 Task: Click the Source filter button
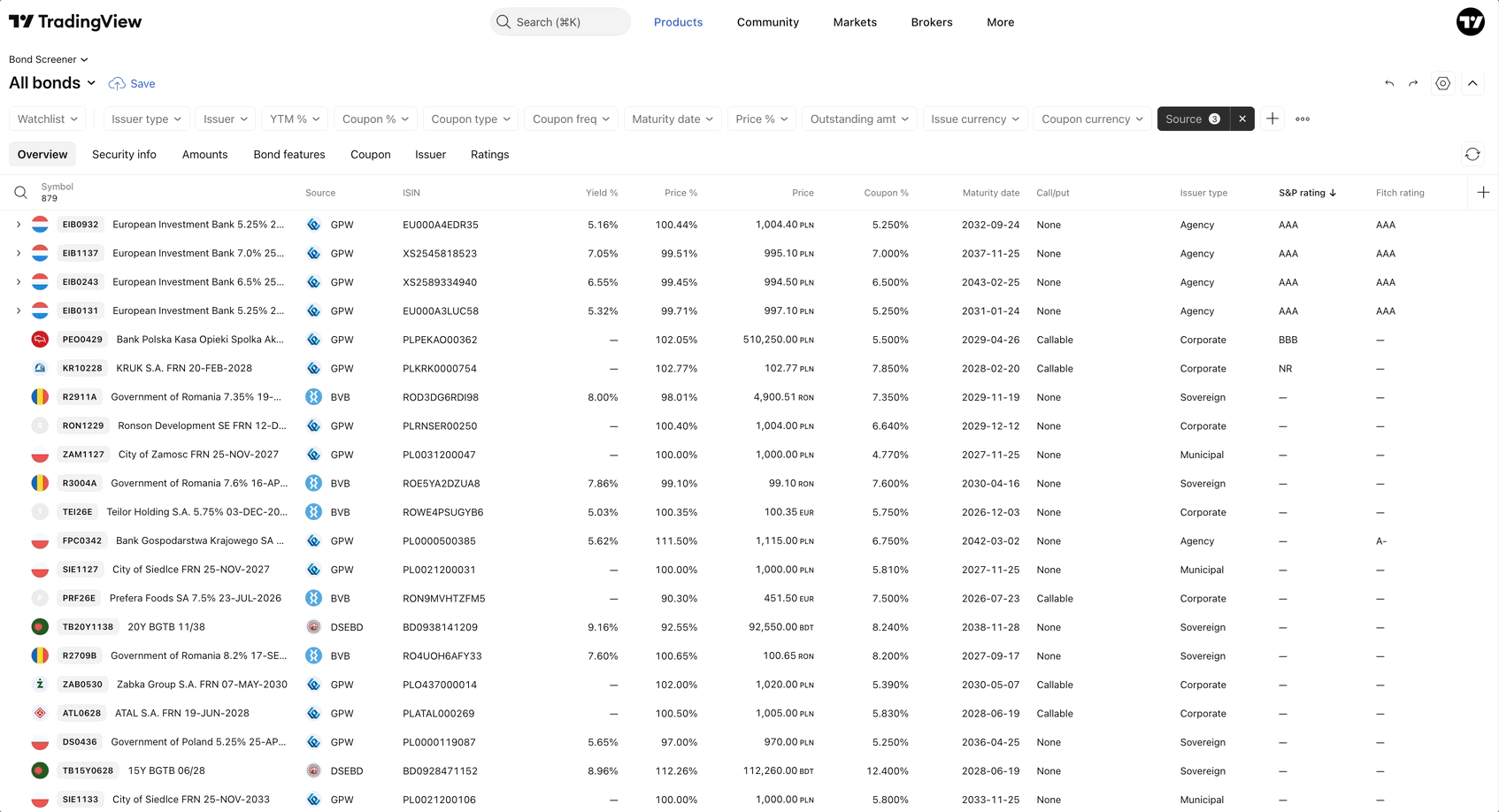[1194, 119]
